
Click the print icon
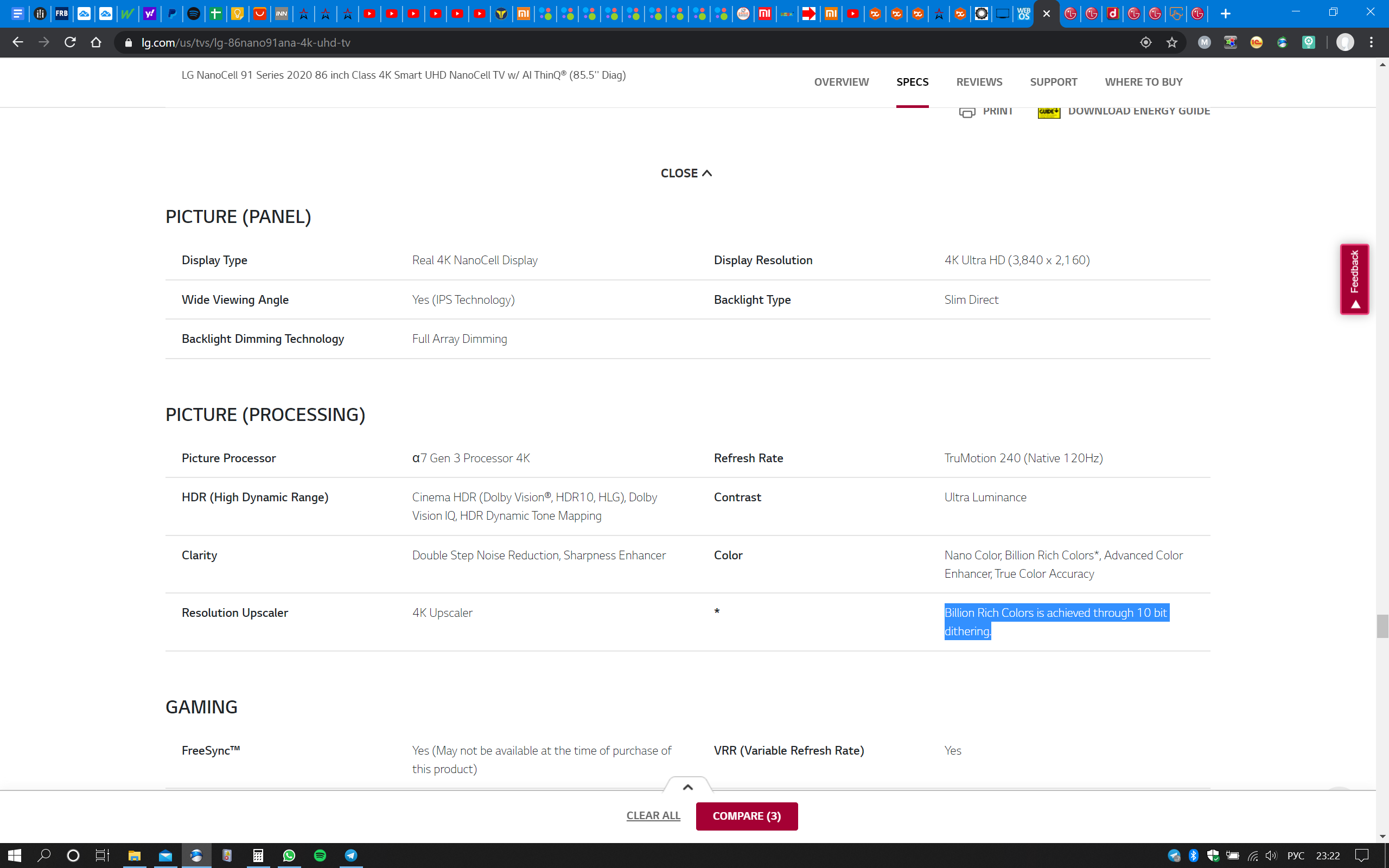[967, 111]
